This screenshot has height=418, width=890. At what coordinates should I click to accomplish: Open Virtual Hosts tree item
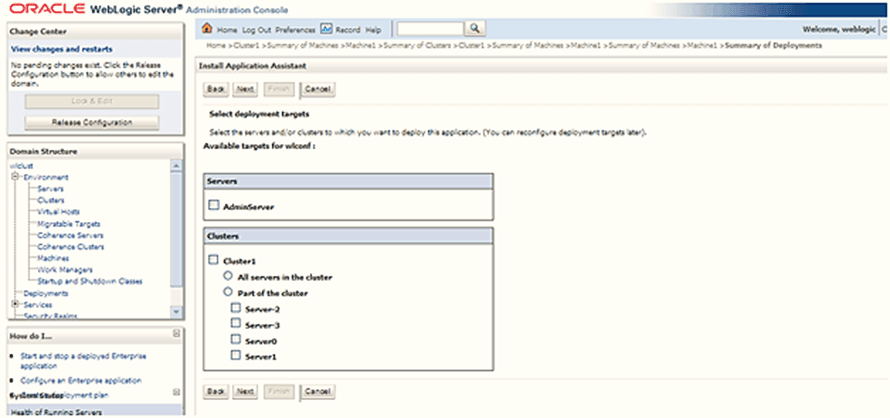(x=58, y=211)
